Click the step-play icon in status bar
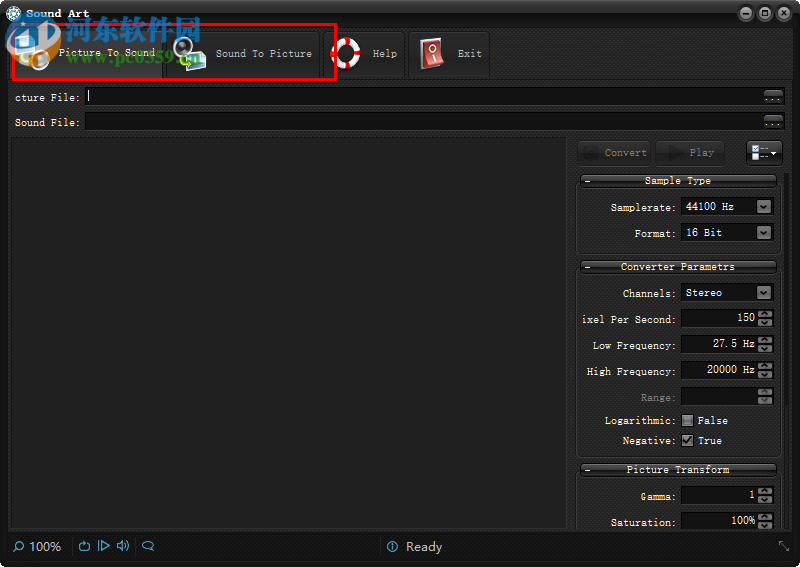Image resolution: width=800 pixels, height=567 pixels. pyautogui.click(x=104, y=546)
